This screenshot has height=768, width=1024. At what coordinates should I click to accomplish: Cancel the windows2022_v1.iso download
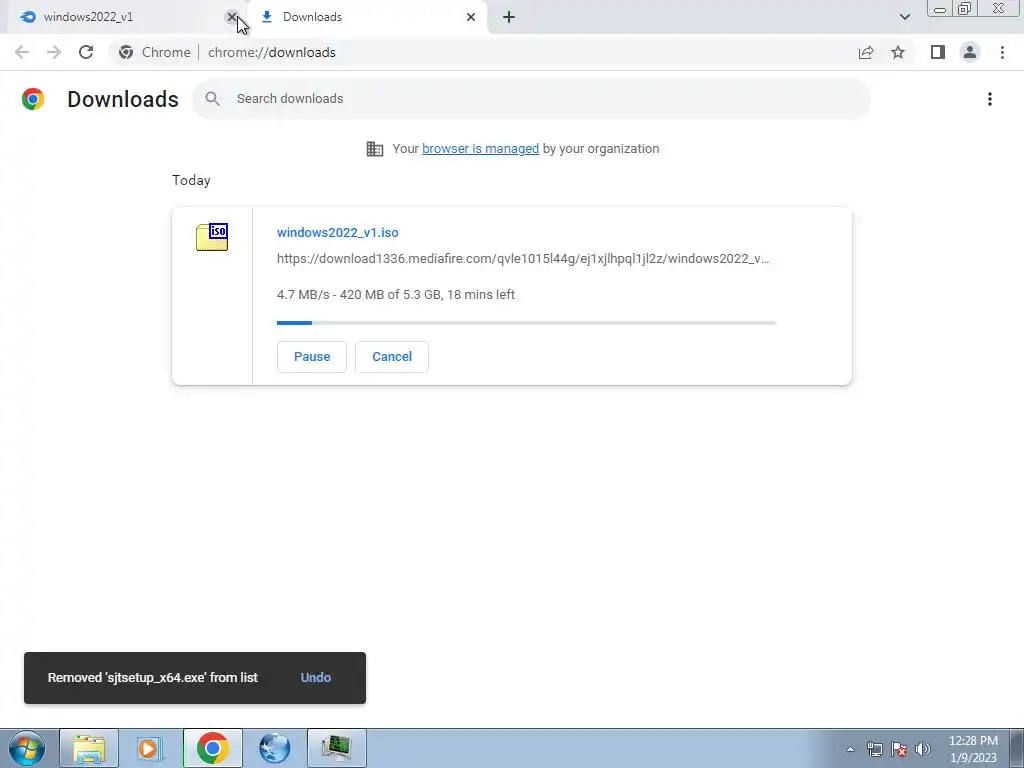tap(392, 357)
